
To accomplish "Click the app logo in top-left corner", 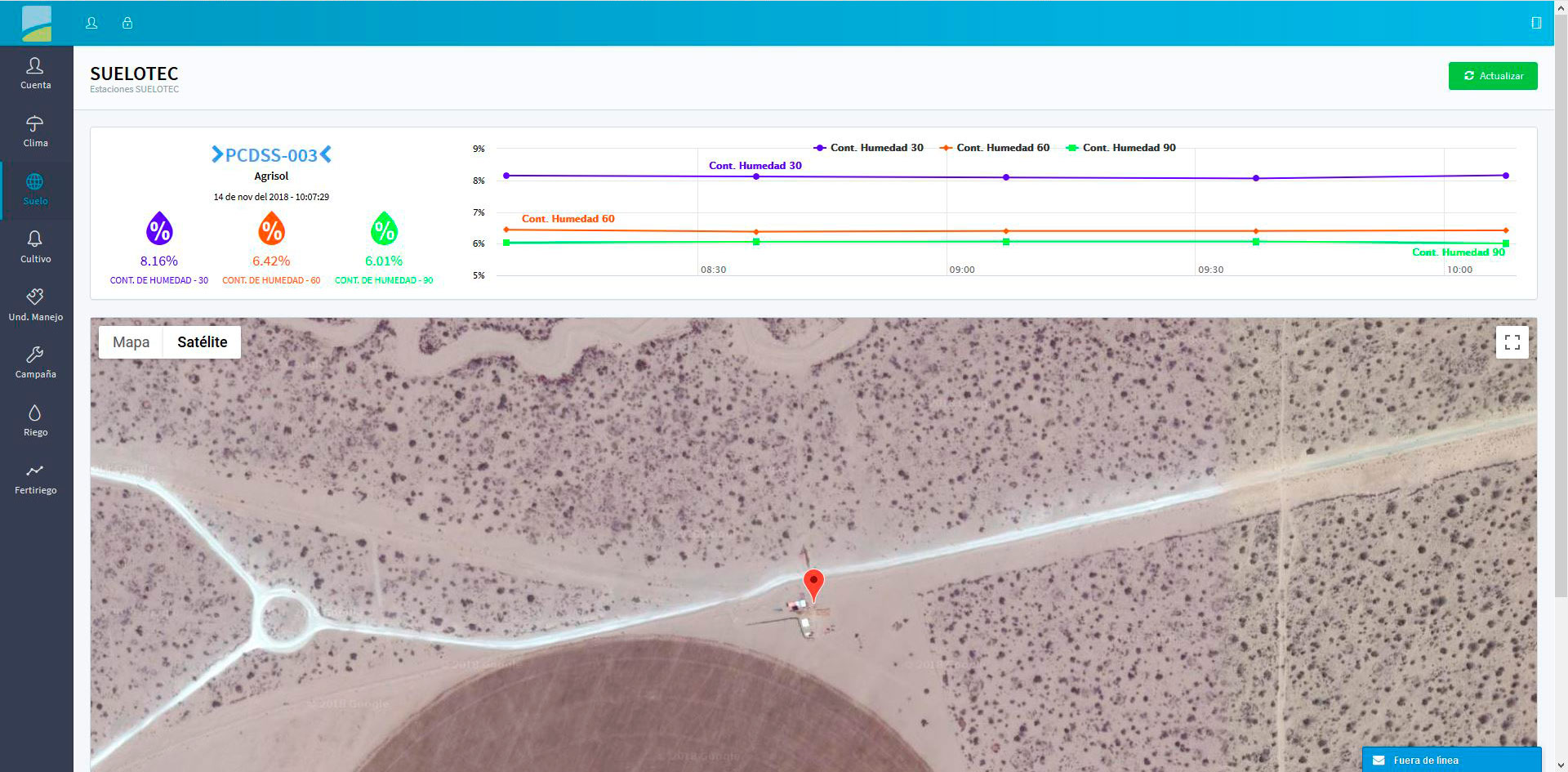I will point(36,23).
